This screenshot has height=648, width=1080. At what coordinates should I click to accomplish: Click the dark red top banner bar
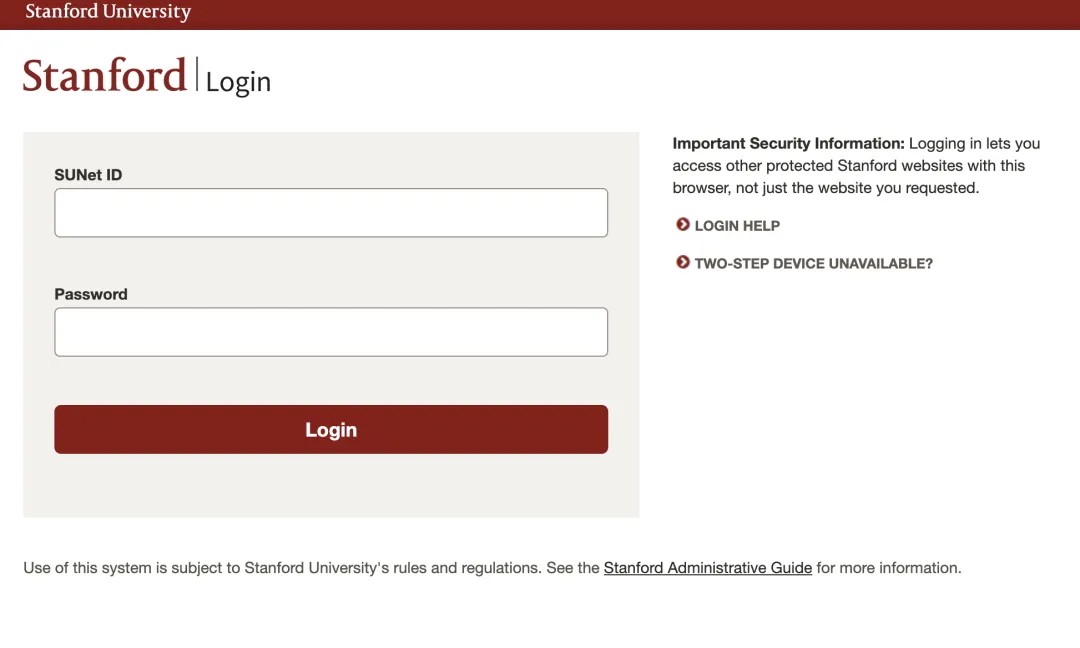coord(600,14)
